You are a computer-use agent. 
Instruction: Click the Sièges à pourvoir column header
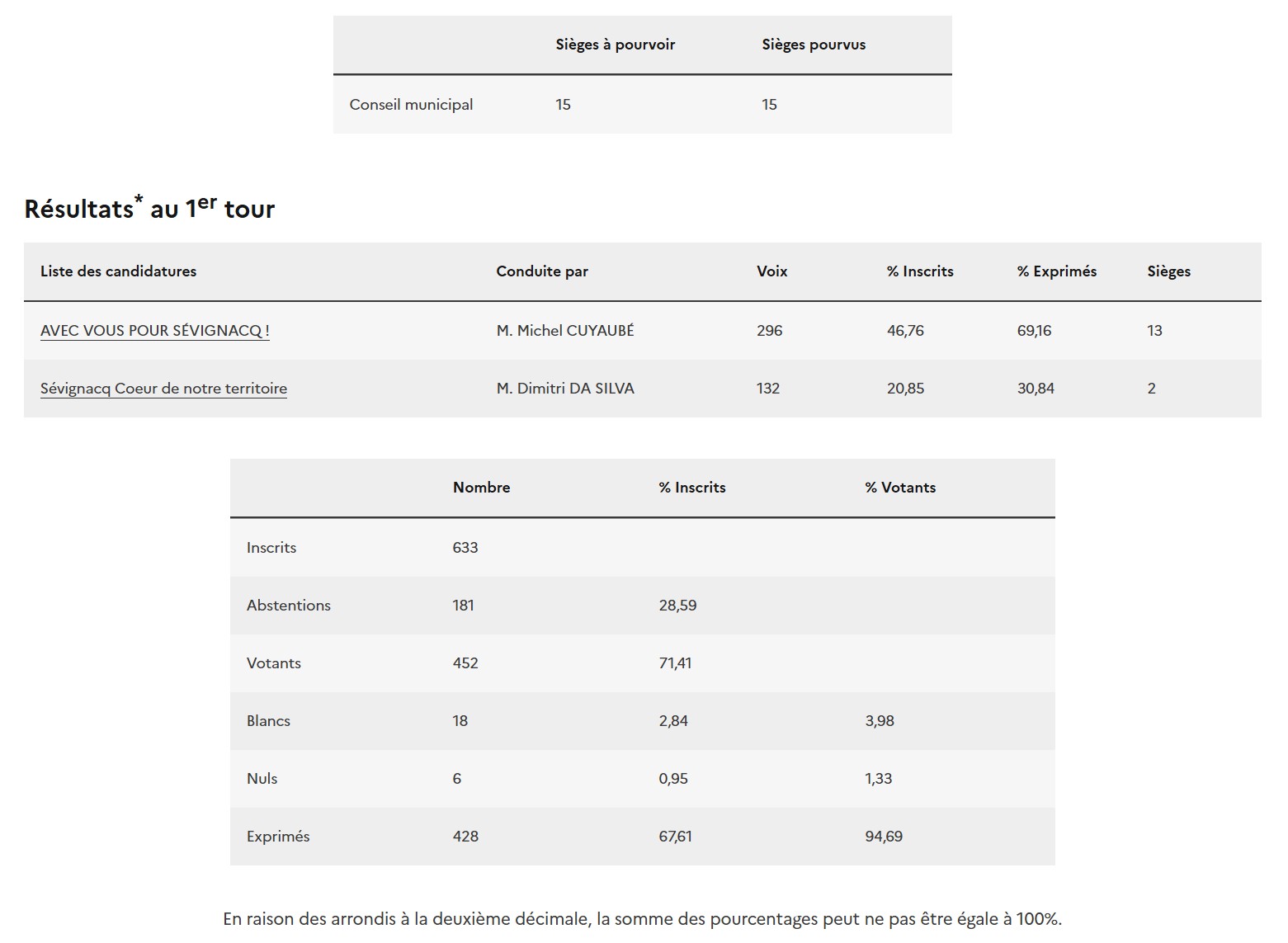(615, 45)
